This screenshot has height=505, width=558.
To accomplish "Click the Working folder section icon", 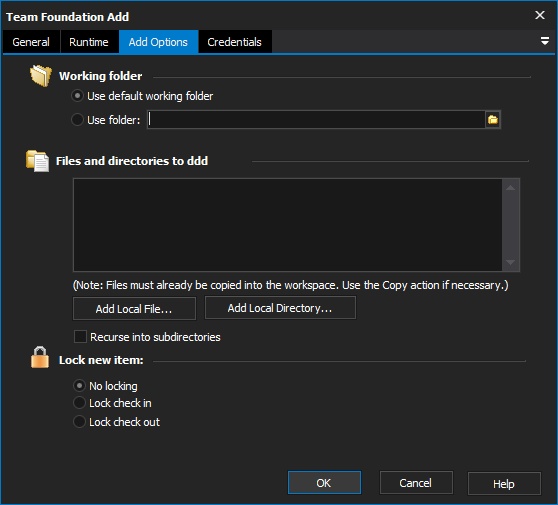I will [x=41, y=75].
